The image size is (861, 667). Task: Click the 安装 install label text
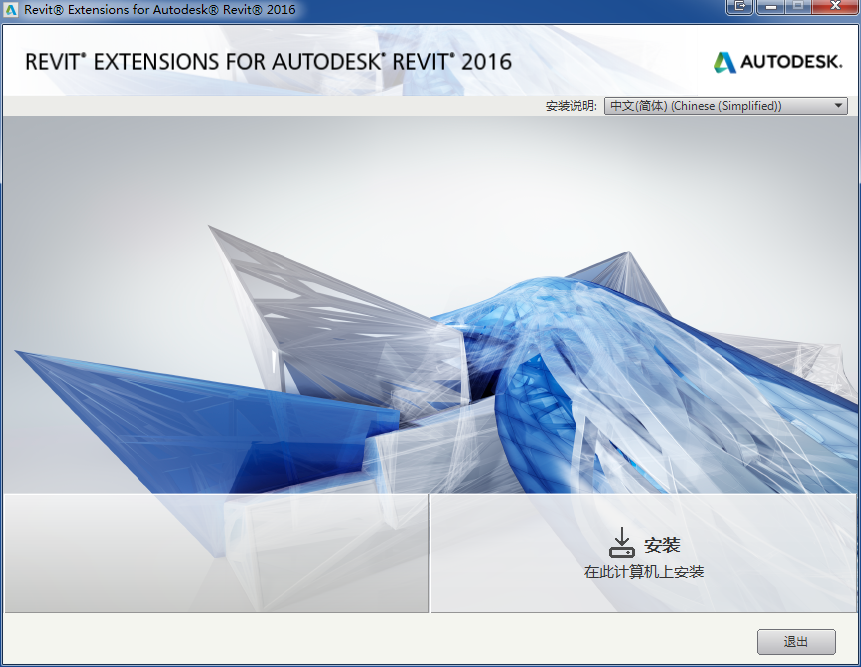662,545
